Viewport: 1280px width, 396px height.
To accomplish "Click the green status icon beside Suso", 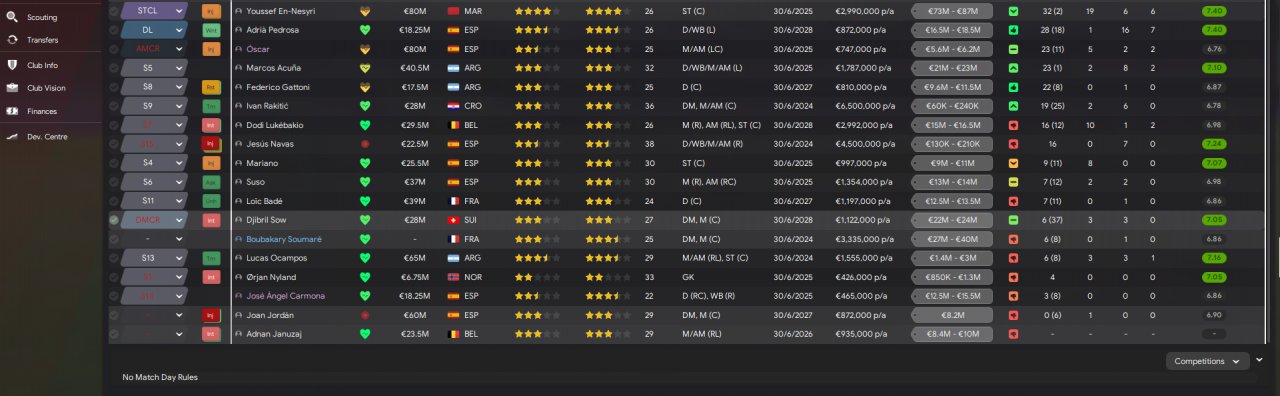I will tap(211, 182).
